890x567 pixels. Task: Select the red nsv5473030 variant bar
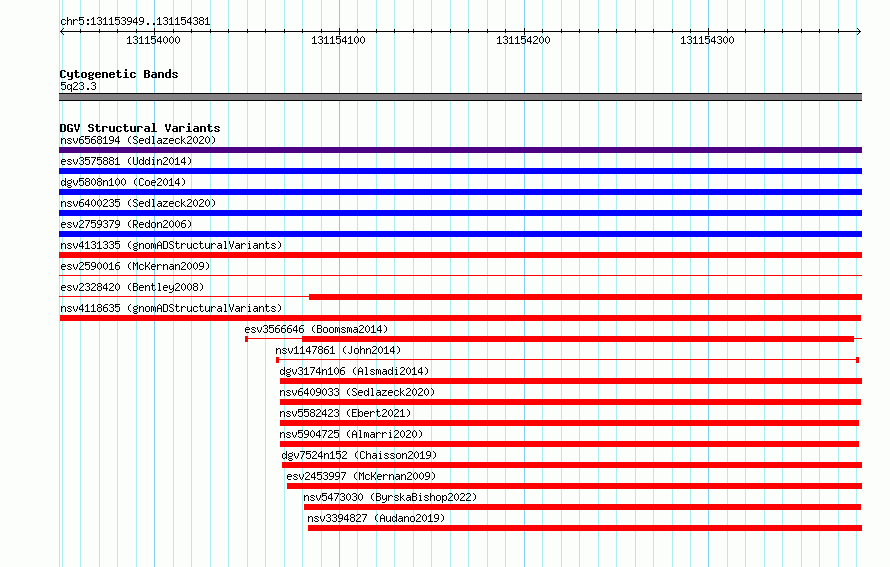582,507
